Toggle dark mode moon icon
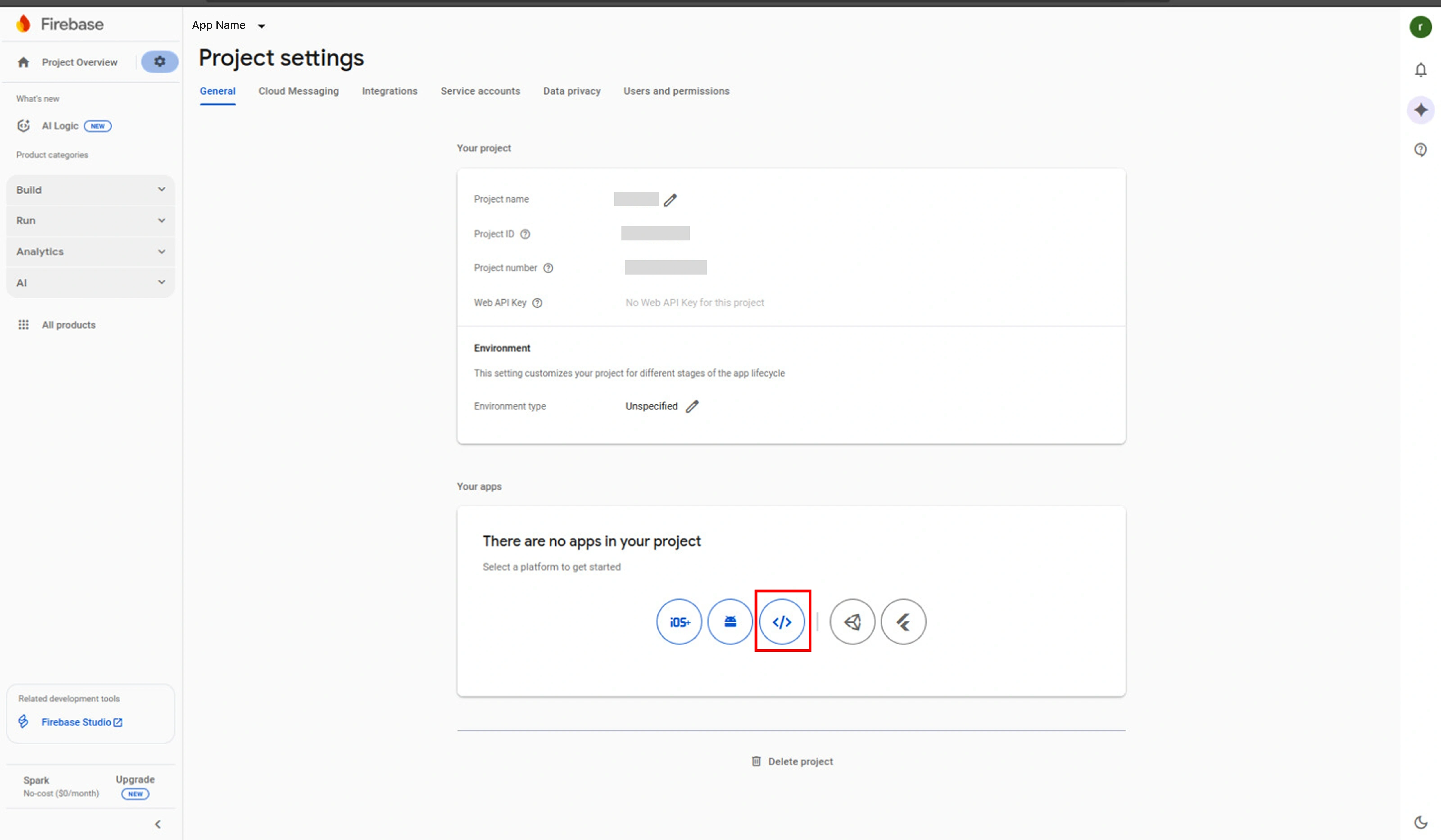Viewport: 1441px width, 840px height. (x=1421, y=822)
